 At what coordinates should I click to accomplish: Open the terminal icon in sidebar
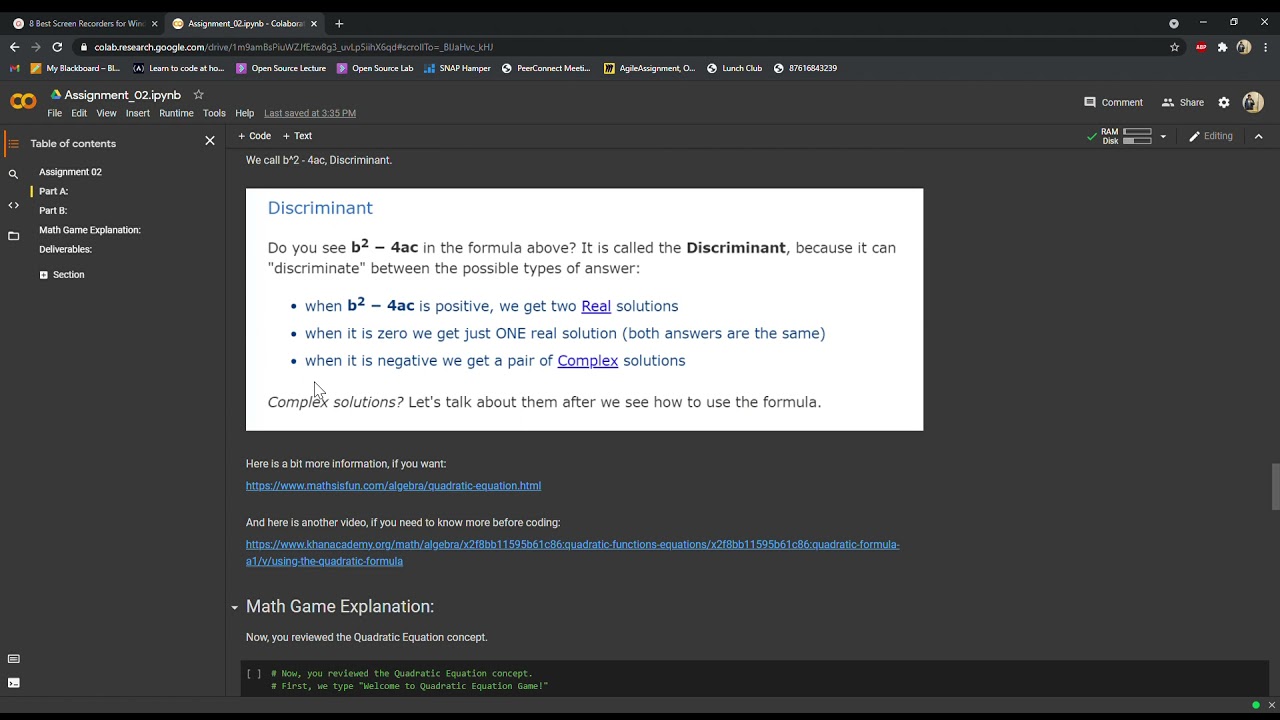pos(13,683)
